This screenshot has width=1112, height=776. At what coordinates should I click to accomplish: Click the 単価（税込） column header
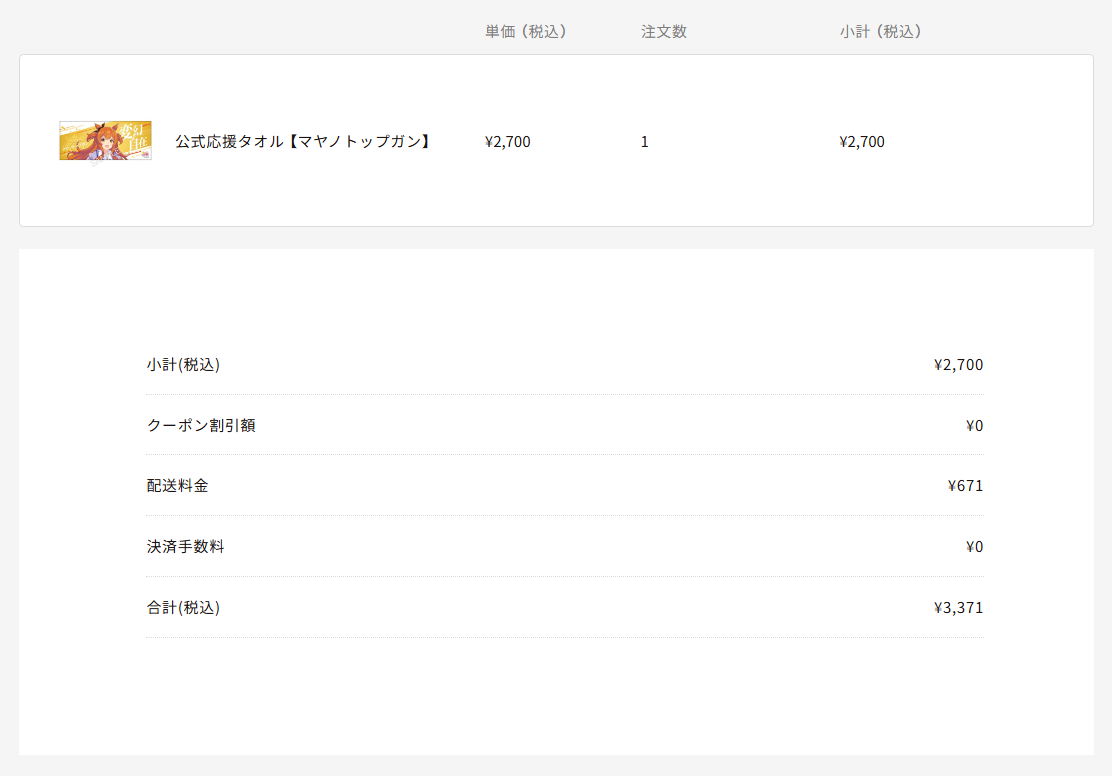(526, 31)
